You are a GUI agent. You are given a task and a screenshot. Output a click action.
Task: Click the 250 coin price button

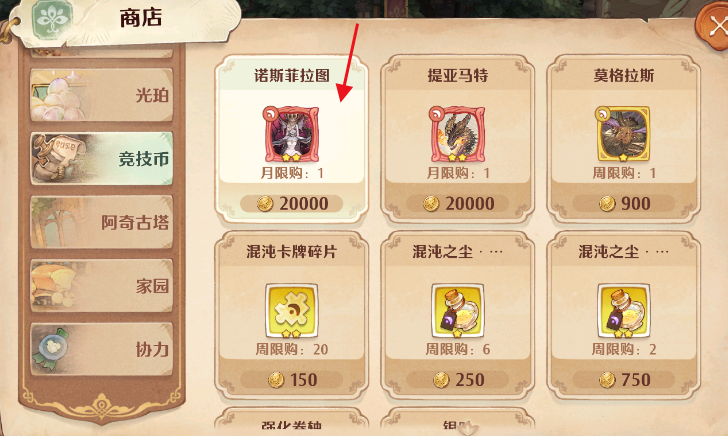pos(457,380)
